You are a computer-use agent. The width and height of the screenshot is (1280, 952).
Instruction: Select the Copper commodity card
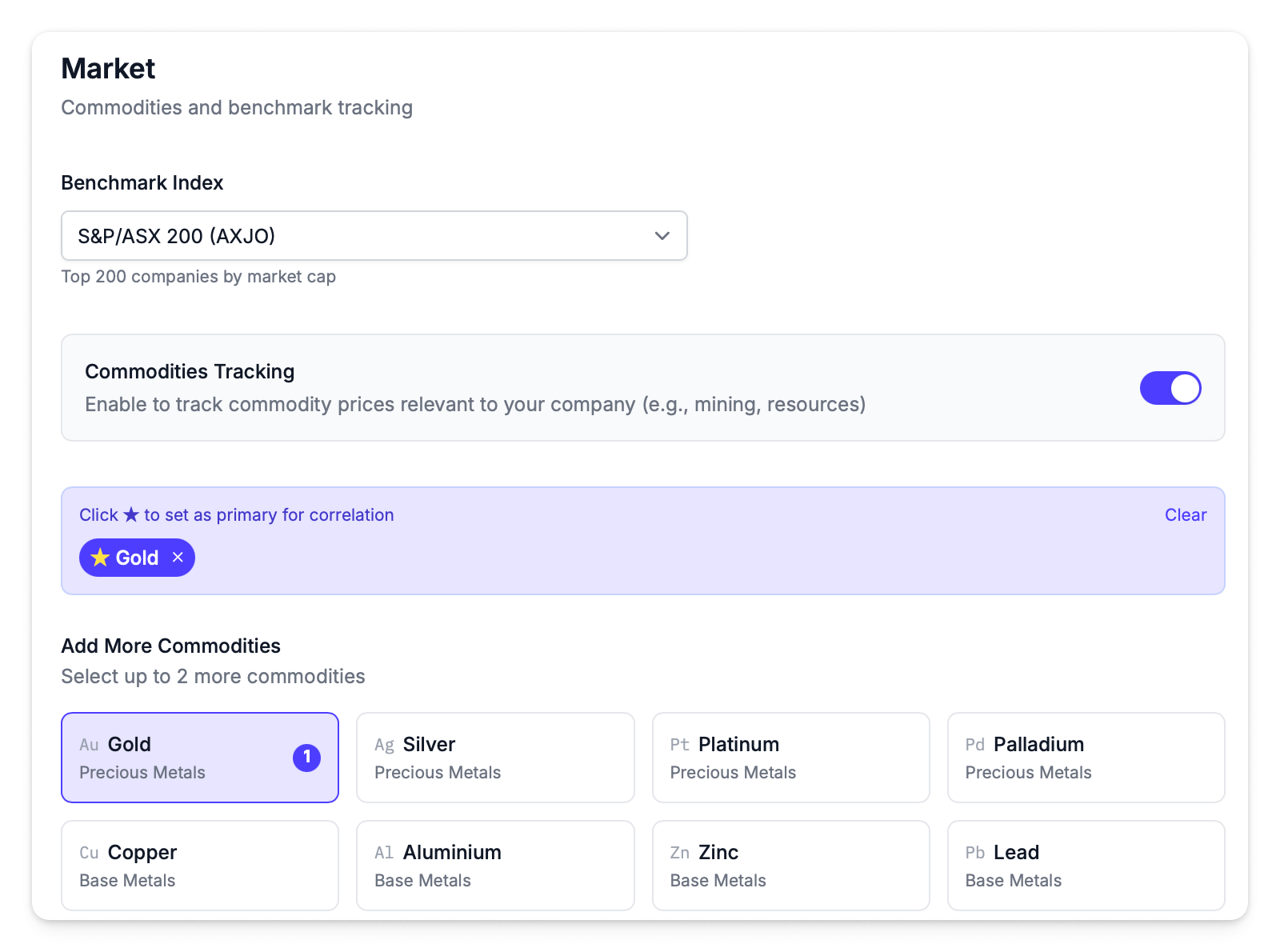coord(199,866)
